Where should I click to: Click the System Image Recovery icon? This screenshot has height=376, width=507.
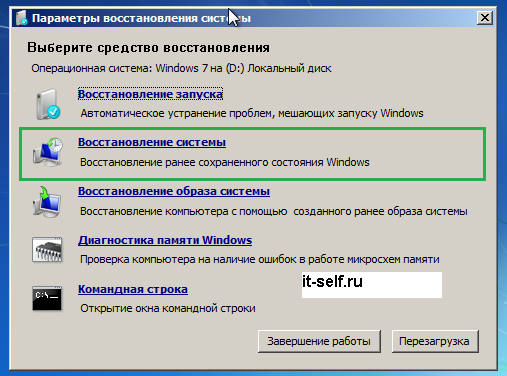coord(47,202)
